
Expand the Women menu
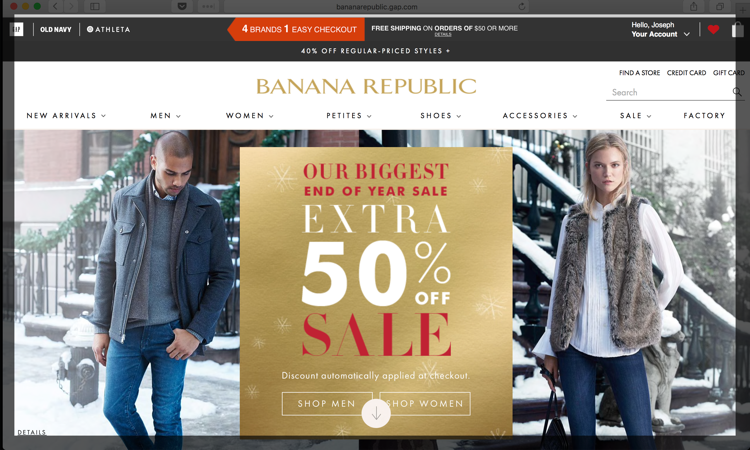(x=249, y=116)
